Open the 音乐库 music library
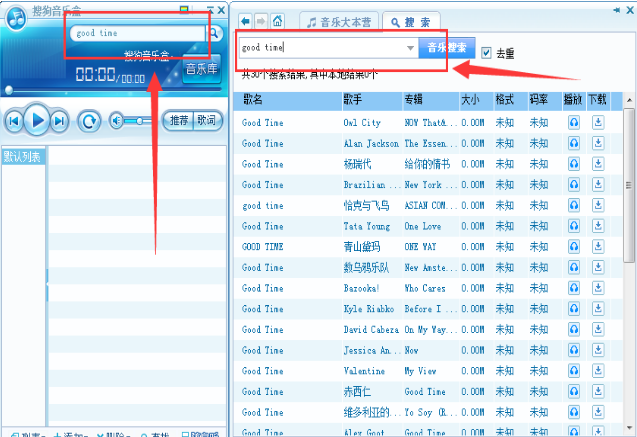The height and width of the screenshot is (437, 637). [x=202, y=69]
